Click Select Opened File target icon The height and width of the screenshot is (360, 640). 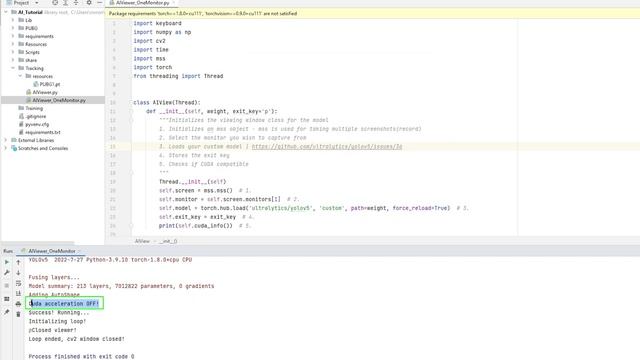[x=55, y=2]
